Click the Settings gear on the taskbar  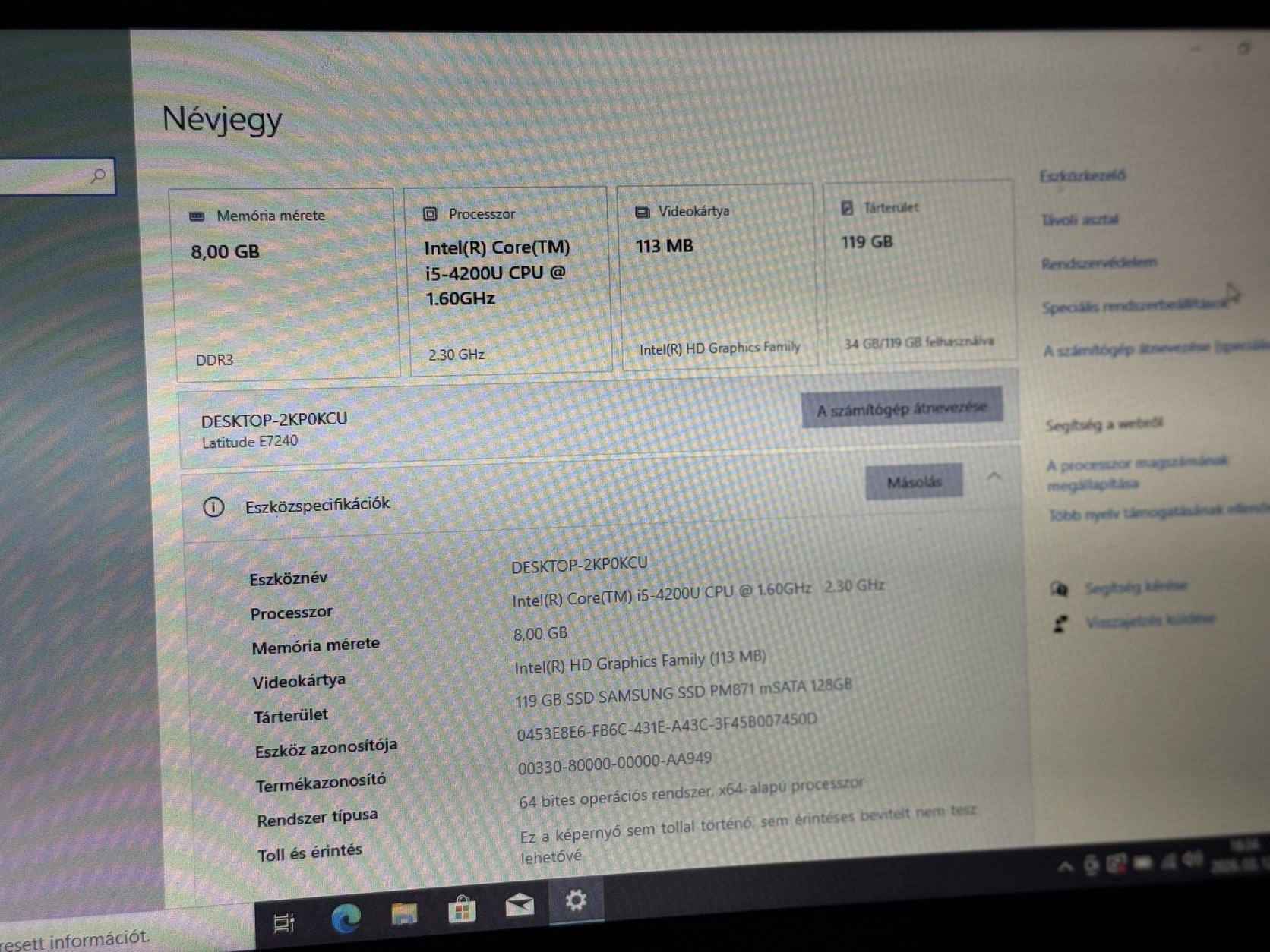pyautogui.click(x=576, y=900)
